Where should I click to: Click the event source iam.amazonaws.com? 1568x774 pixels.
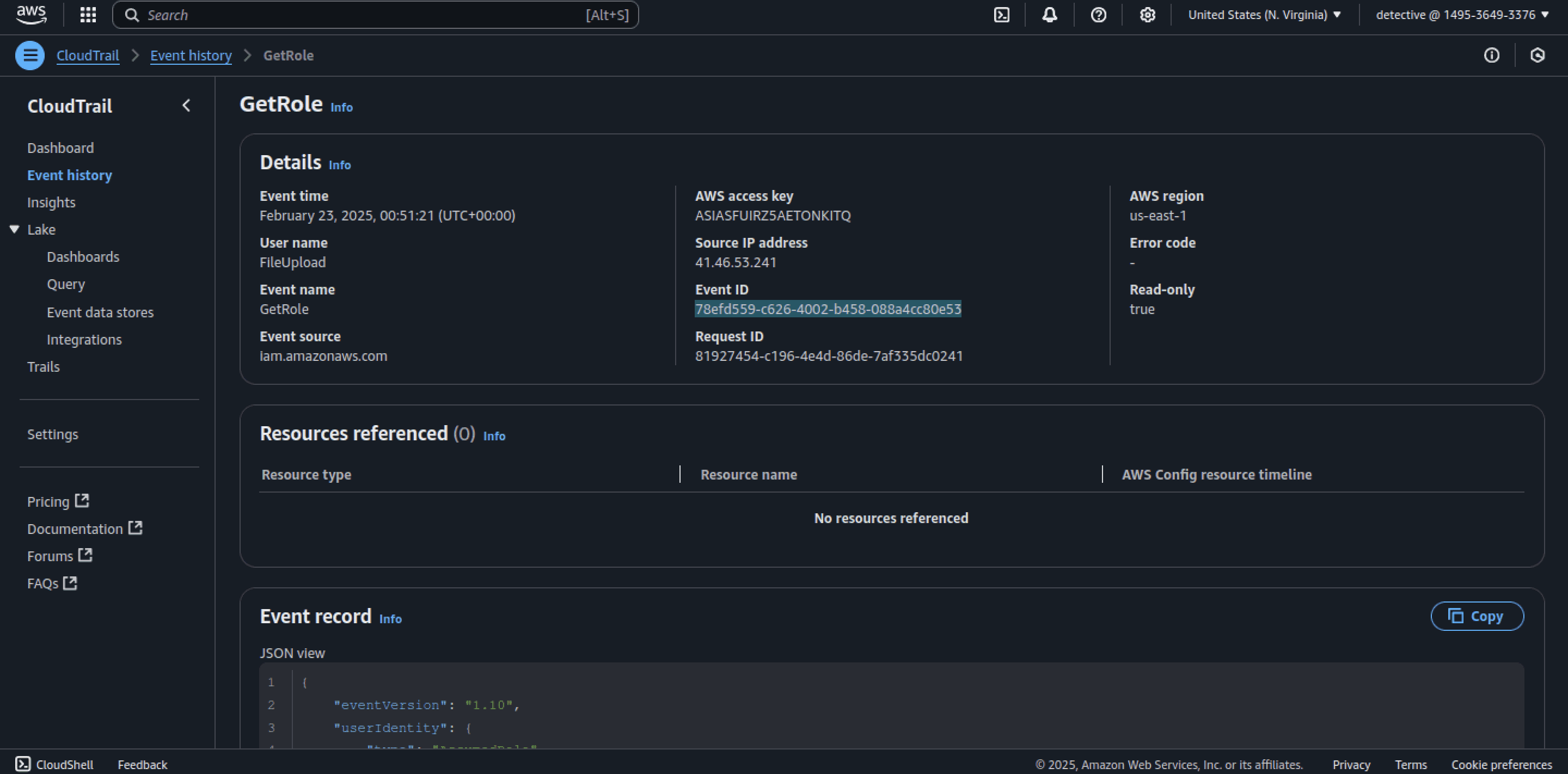point(323,356)
